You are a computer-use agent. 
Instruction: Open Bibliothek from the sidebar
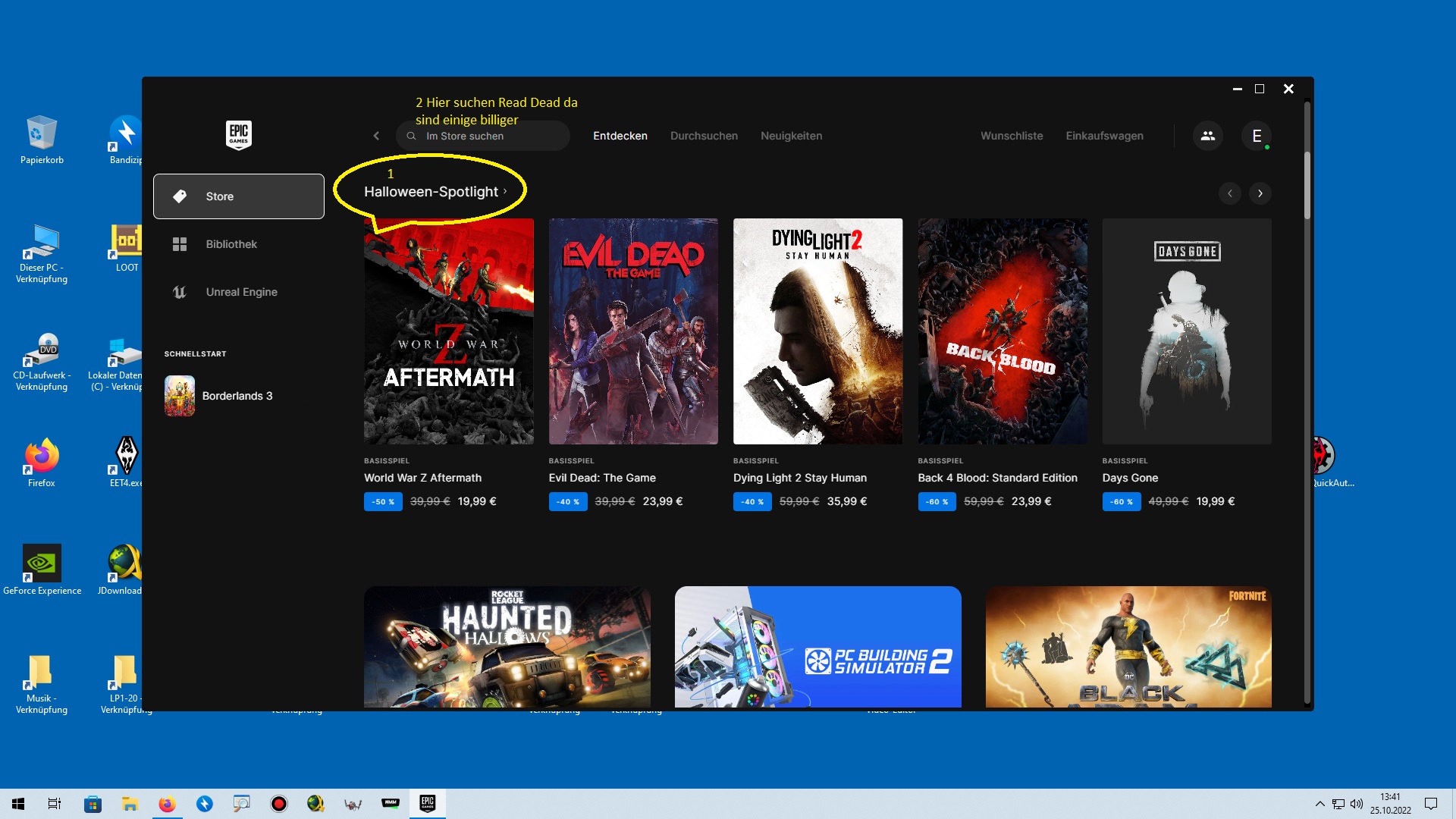tap(231, 244)
